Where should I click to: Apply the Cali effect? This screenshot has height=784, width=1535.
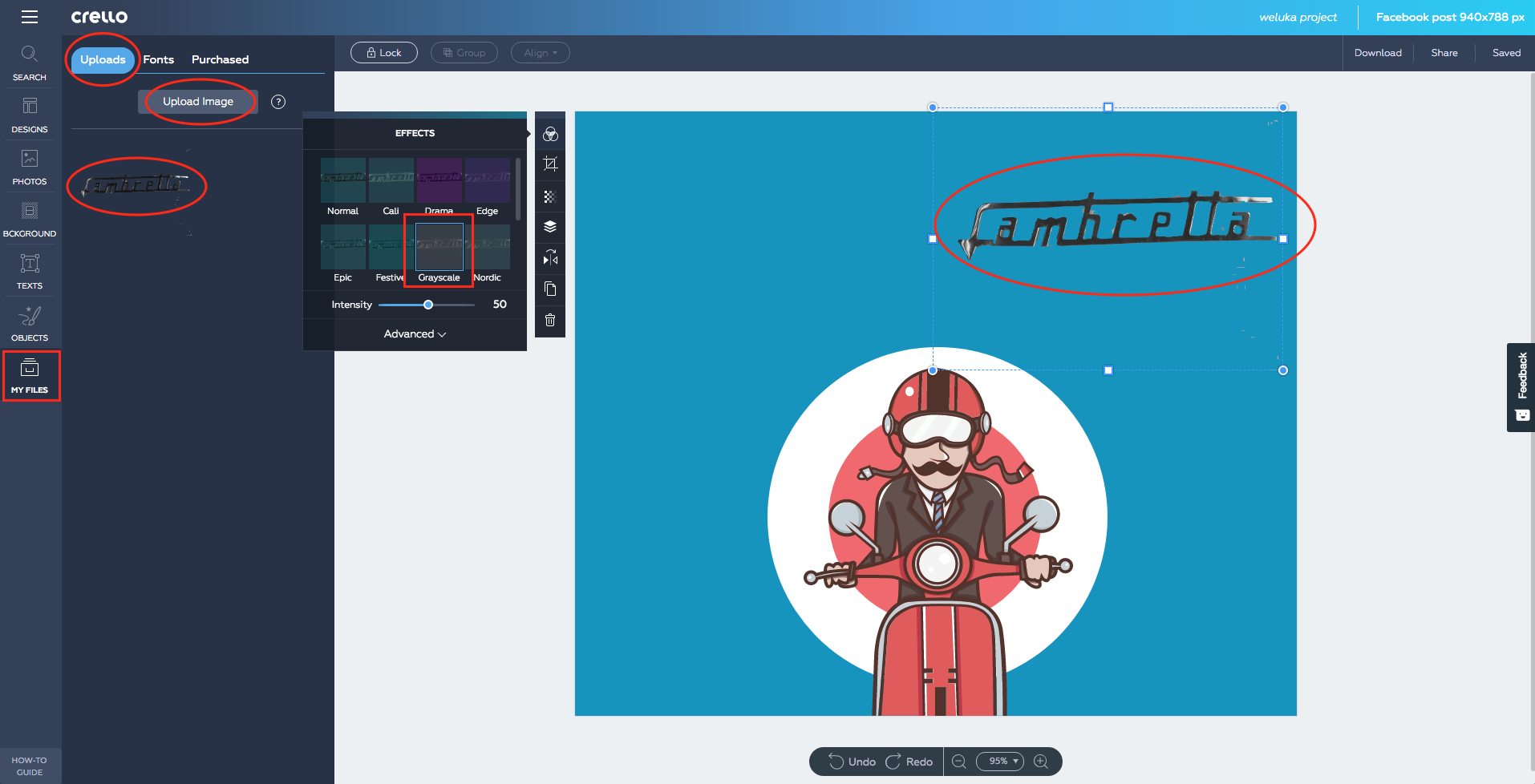point(391,187)
